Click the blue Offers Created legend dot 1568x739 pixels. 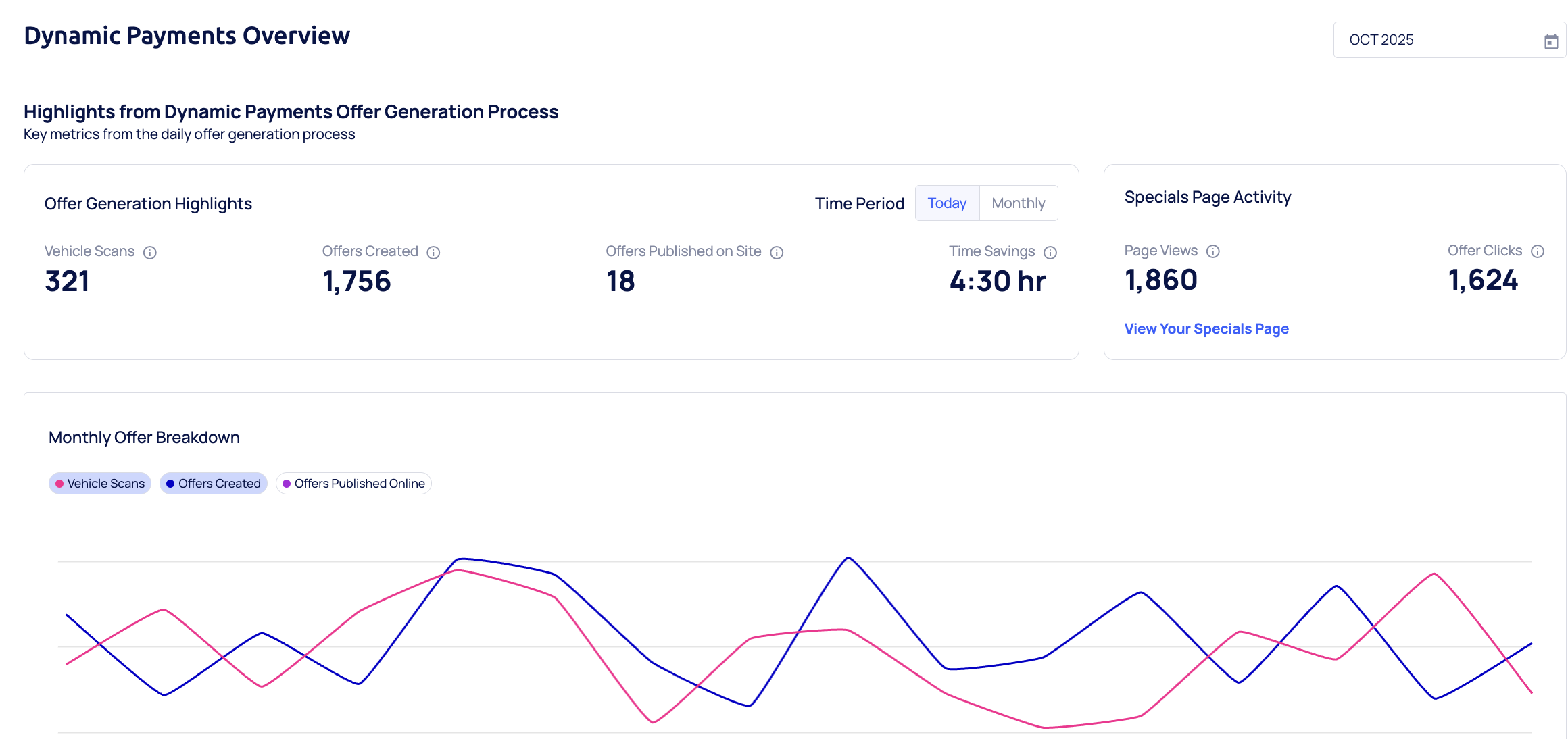[x=170, y=484]
